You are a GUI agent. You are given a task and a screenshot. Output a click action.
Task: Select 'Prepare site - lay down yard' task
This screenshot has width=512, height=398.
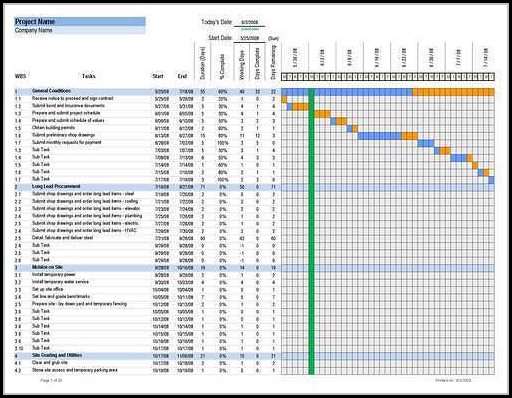pos(79,304)
